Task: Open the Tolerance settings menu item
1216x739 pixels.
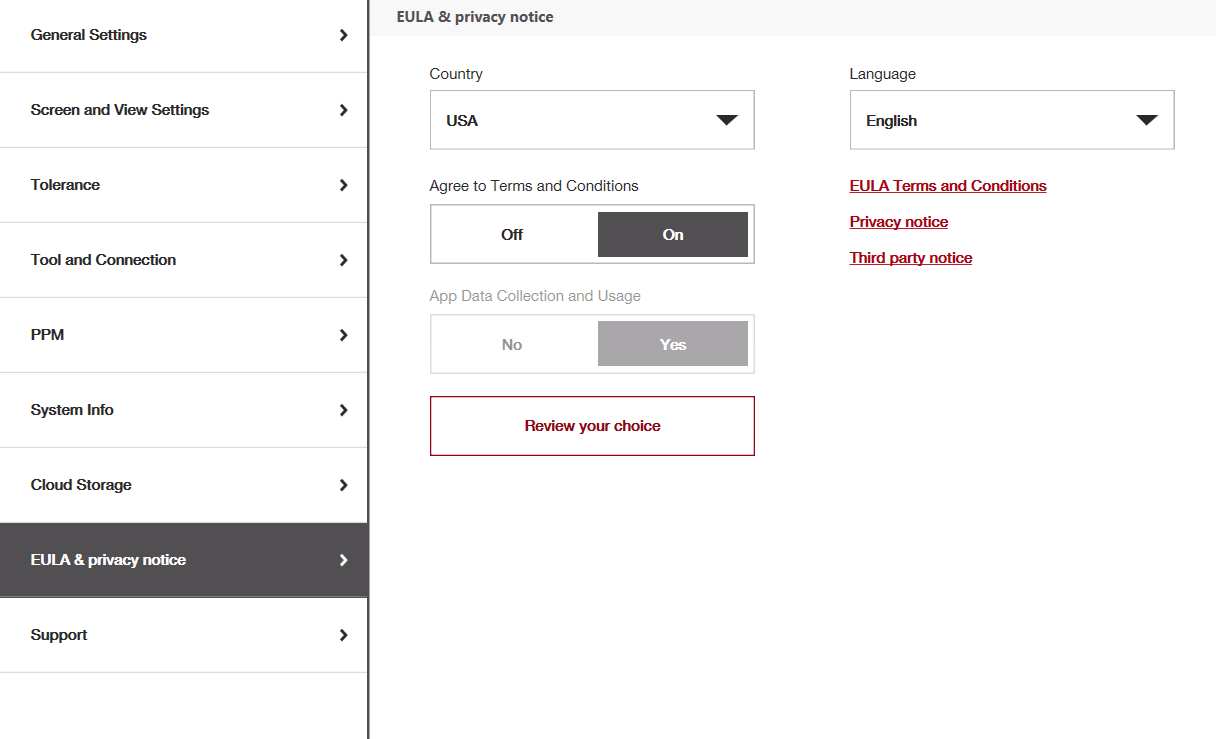Action: [66, 185]
